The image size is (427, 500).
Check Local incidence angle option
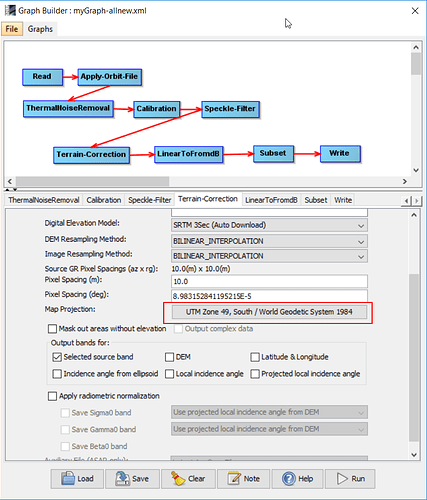pos(170,374)
